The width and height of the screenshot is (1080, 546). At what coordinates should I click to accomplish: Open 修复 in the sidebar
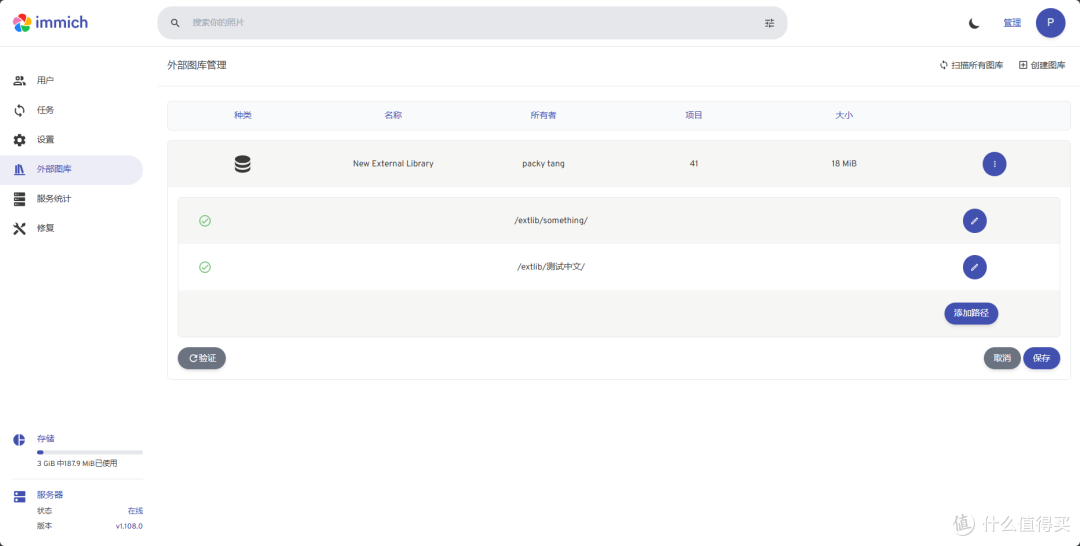point(45,228)
